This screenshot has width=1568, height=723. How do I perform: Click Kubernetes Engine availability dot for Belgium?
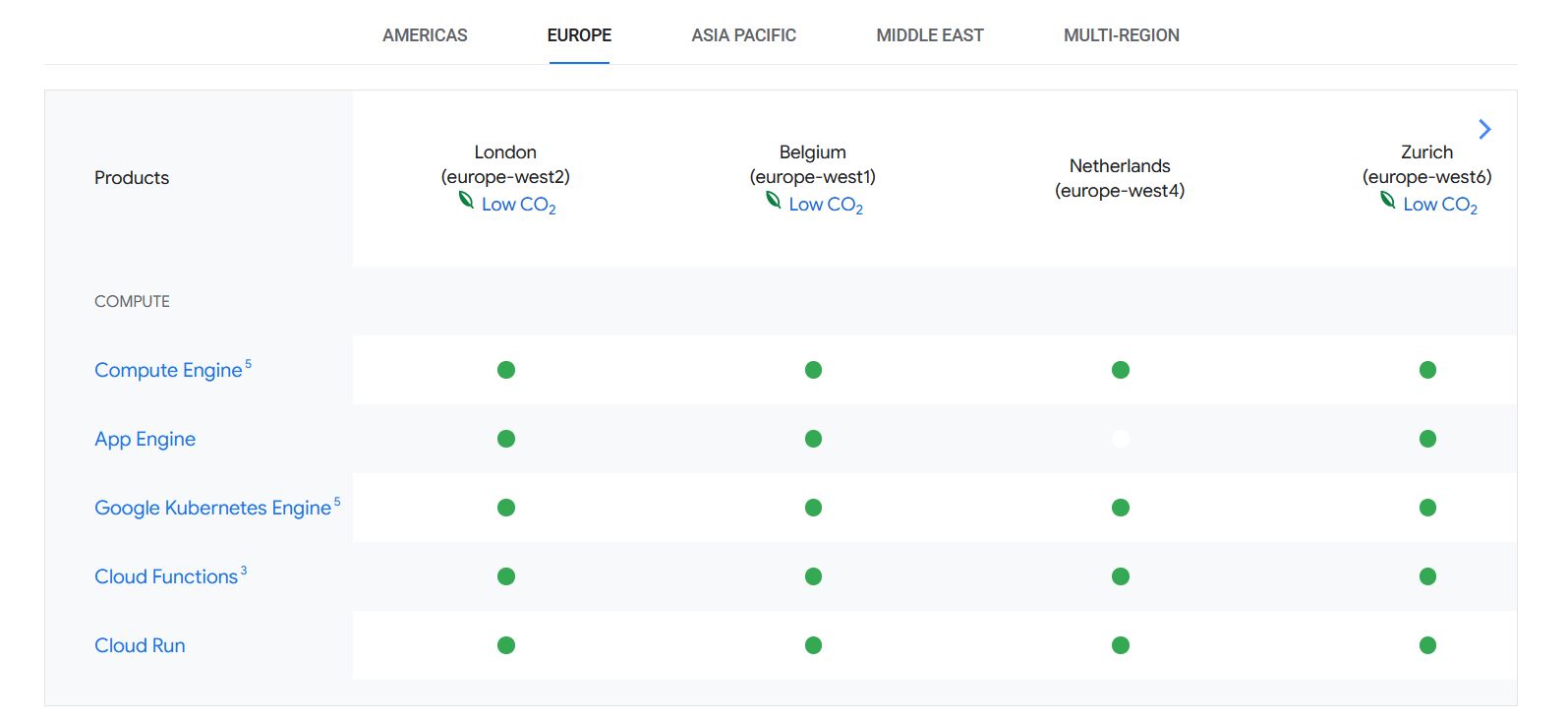coord(813,508)
